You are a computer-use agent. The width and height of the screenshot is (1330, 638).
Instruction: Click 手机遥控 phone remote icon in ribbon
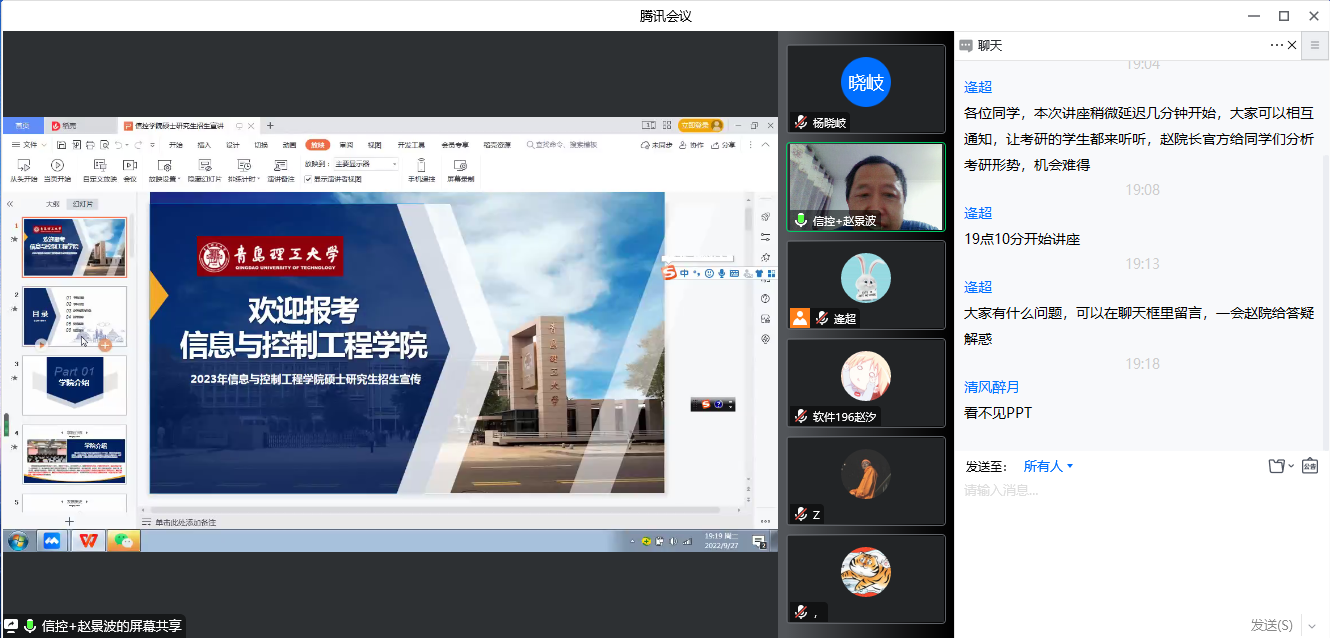(x=421, y=169)
